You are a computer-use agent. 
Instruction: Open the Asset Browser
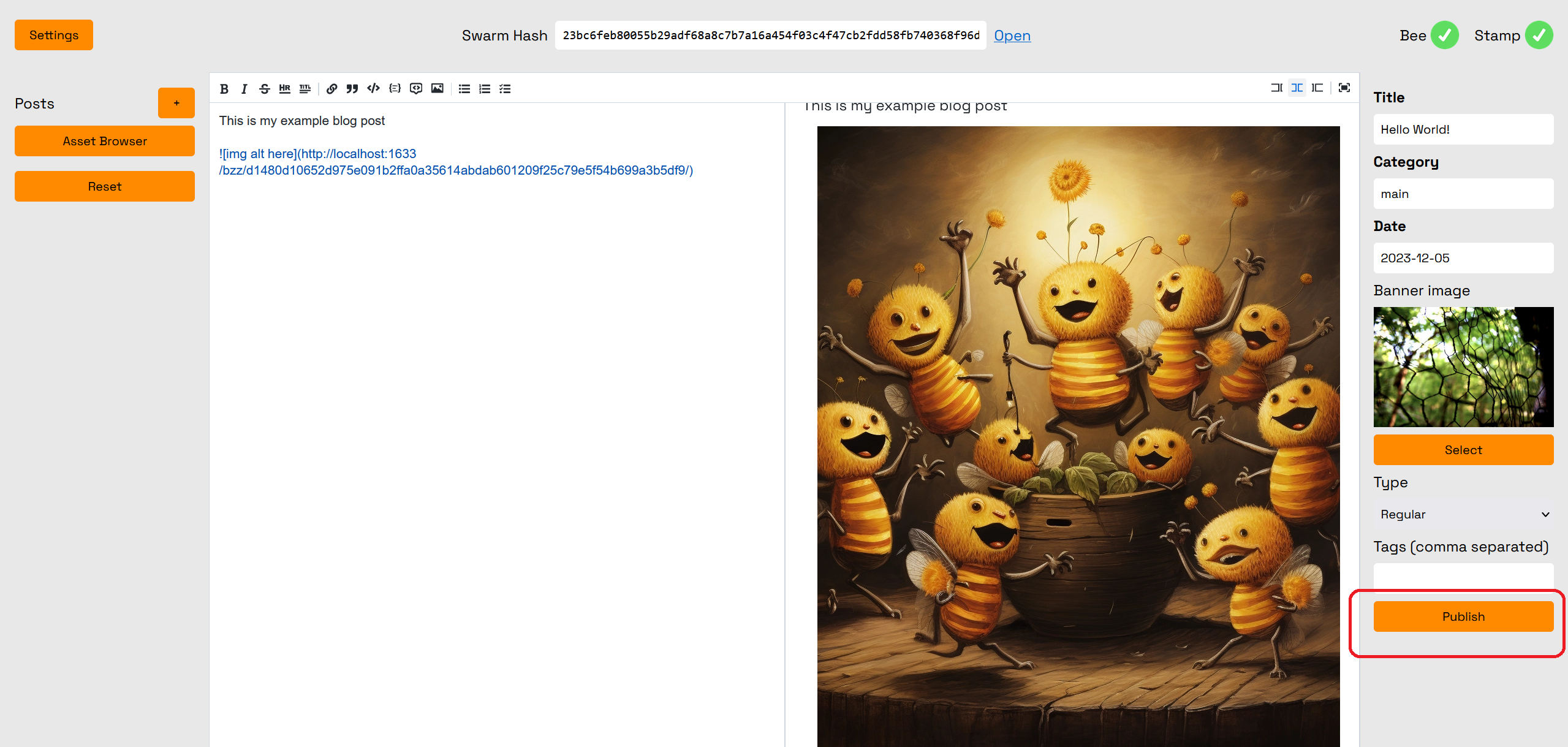(105, 141)
